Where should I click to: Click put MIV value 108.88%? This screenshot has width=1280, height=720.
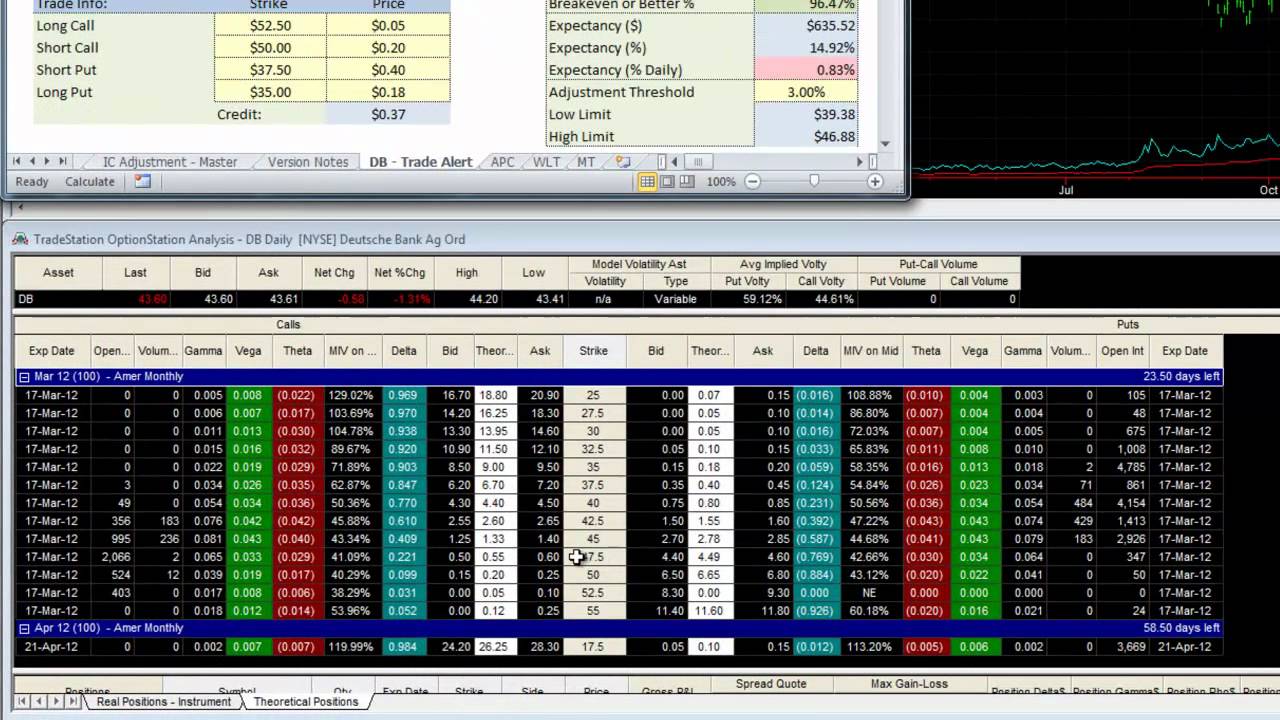pos(870,395)
